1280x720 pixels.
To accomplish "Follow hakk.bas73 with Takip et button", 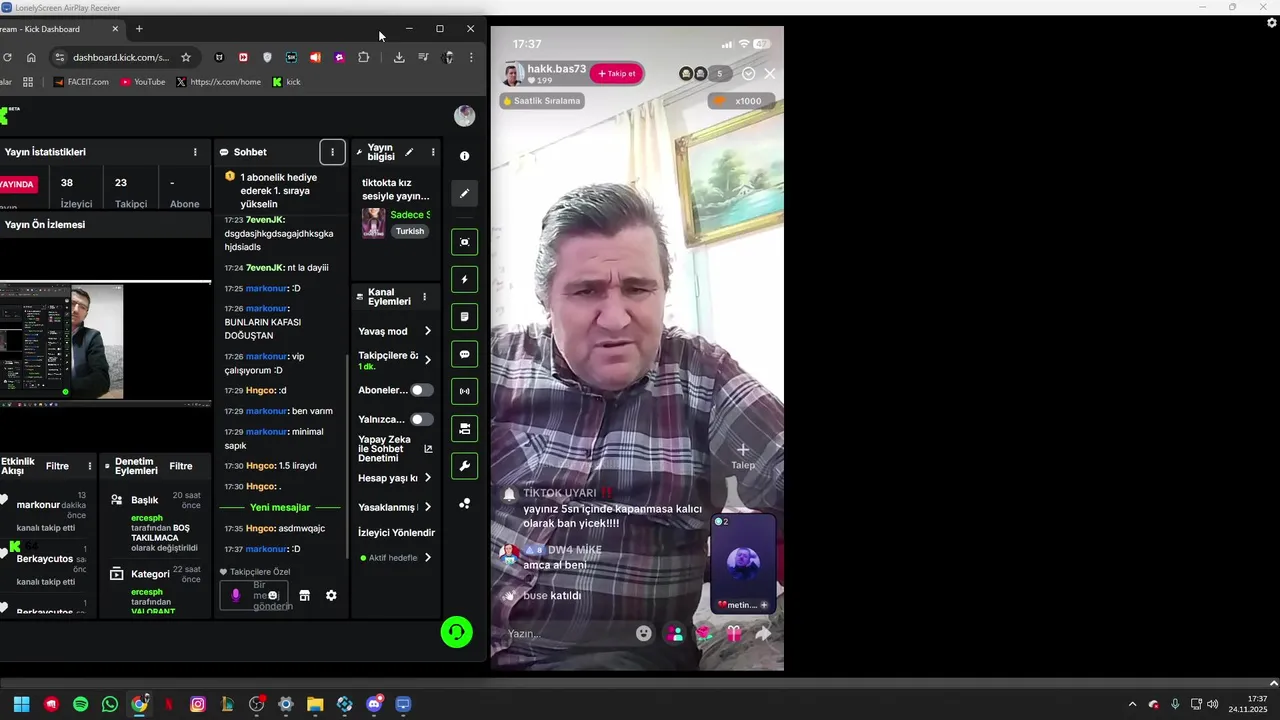I will (616, 73).
